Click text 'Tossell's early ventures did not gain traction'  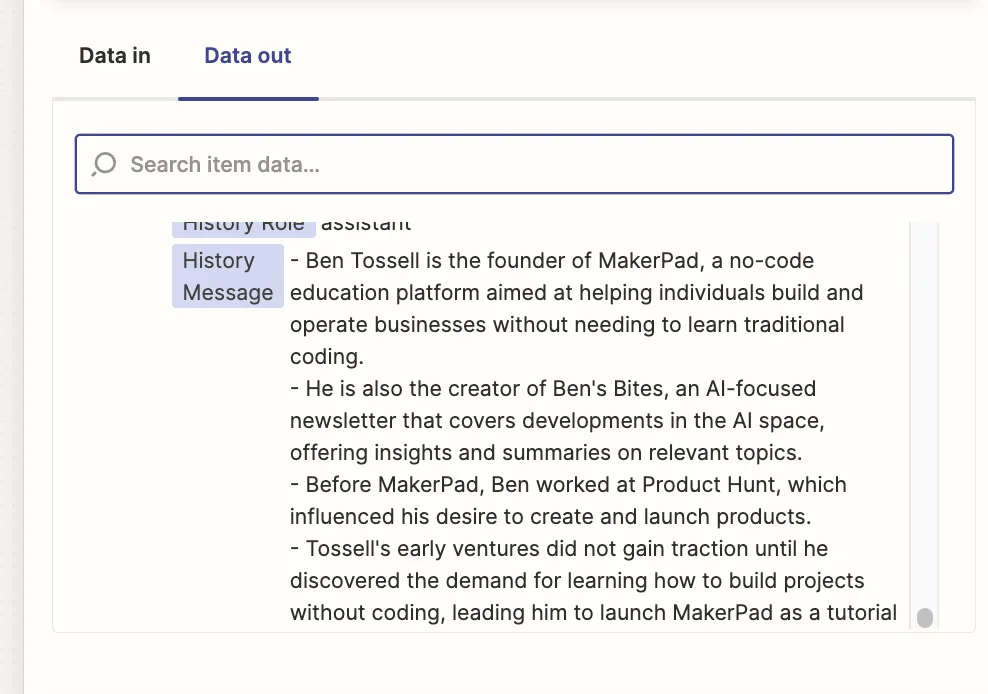tap(527, 548)
